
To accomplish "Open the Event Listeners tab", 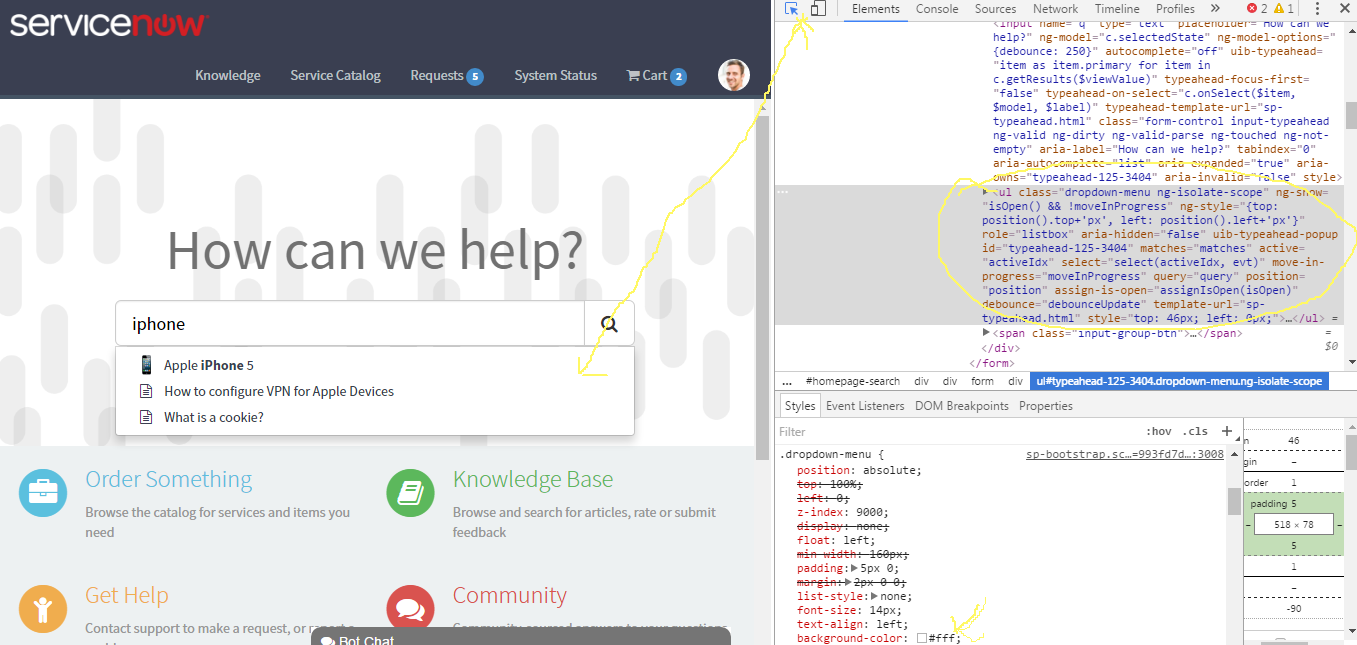I will click(x=864, y=405).
